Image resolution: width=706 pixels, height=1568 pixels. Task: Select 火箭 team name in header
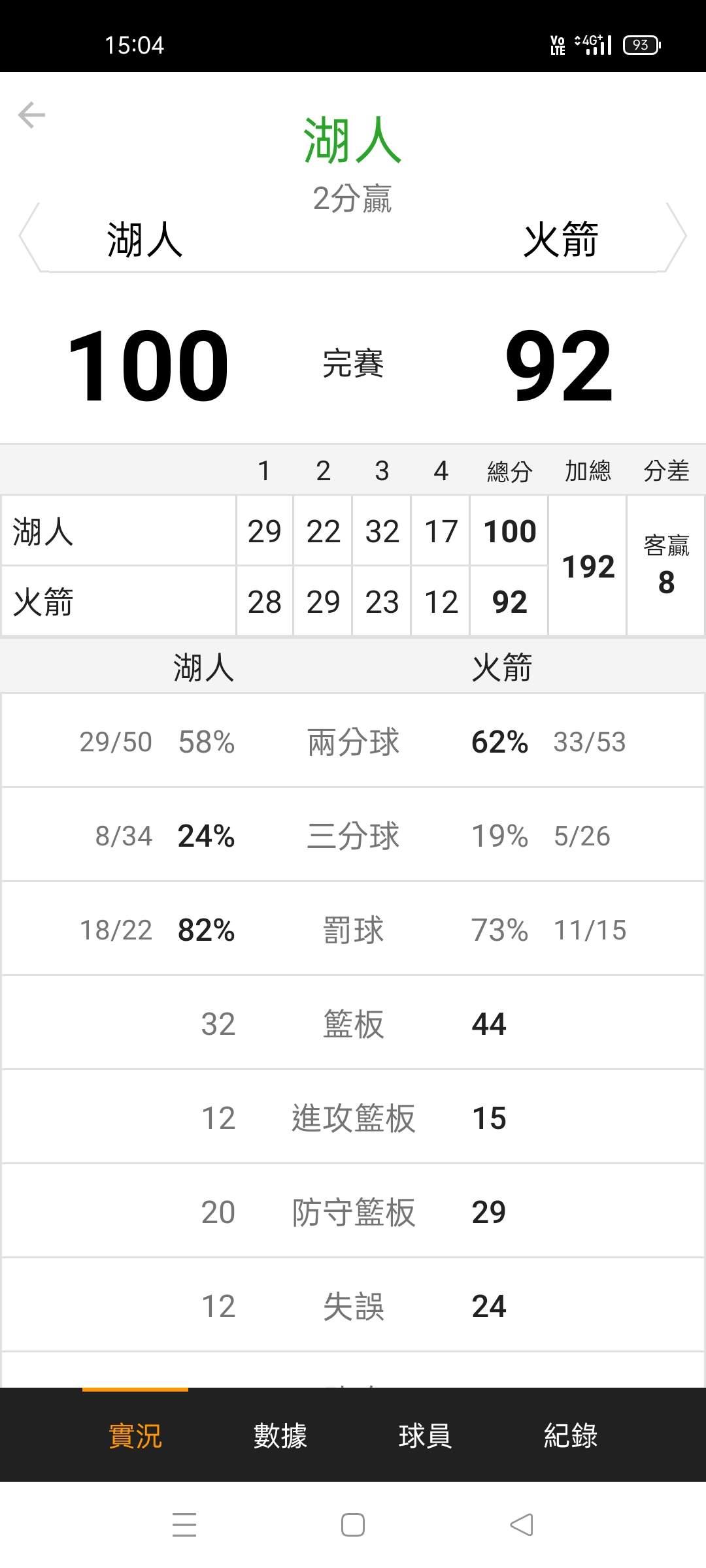561,239
